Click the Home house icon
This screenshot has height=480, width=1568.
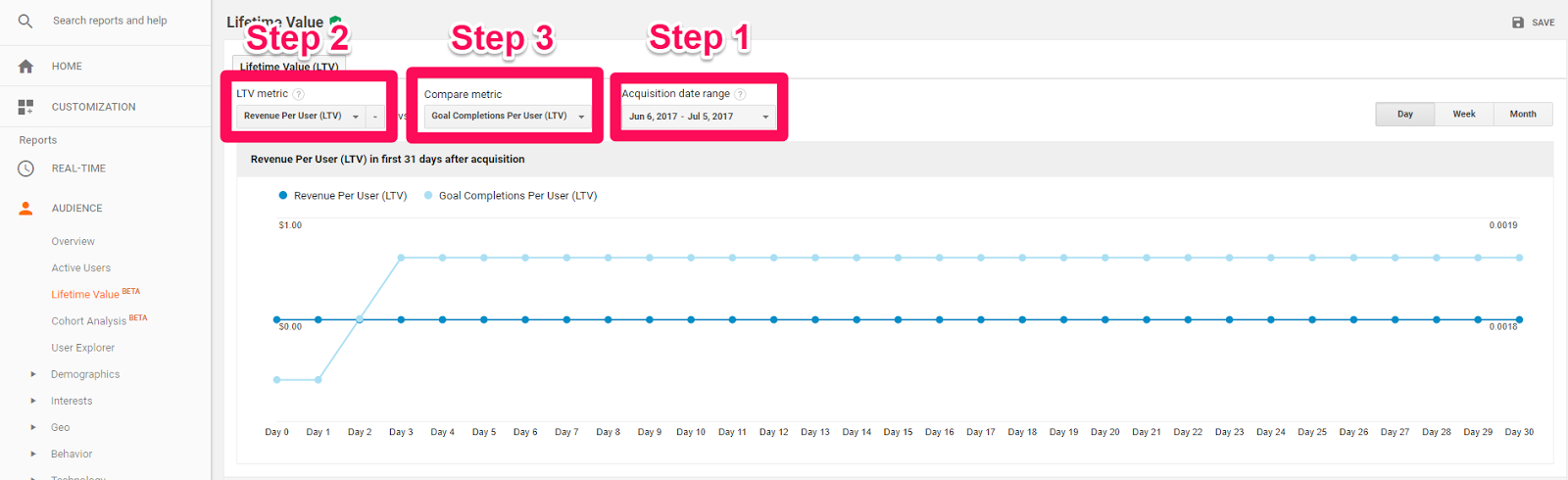pos(25,67)
